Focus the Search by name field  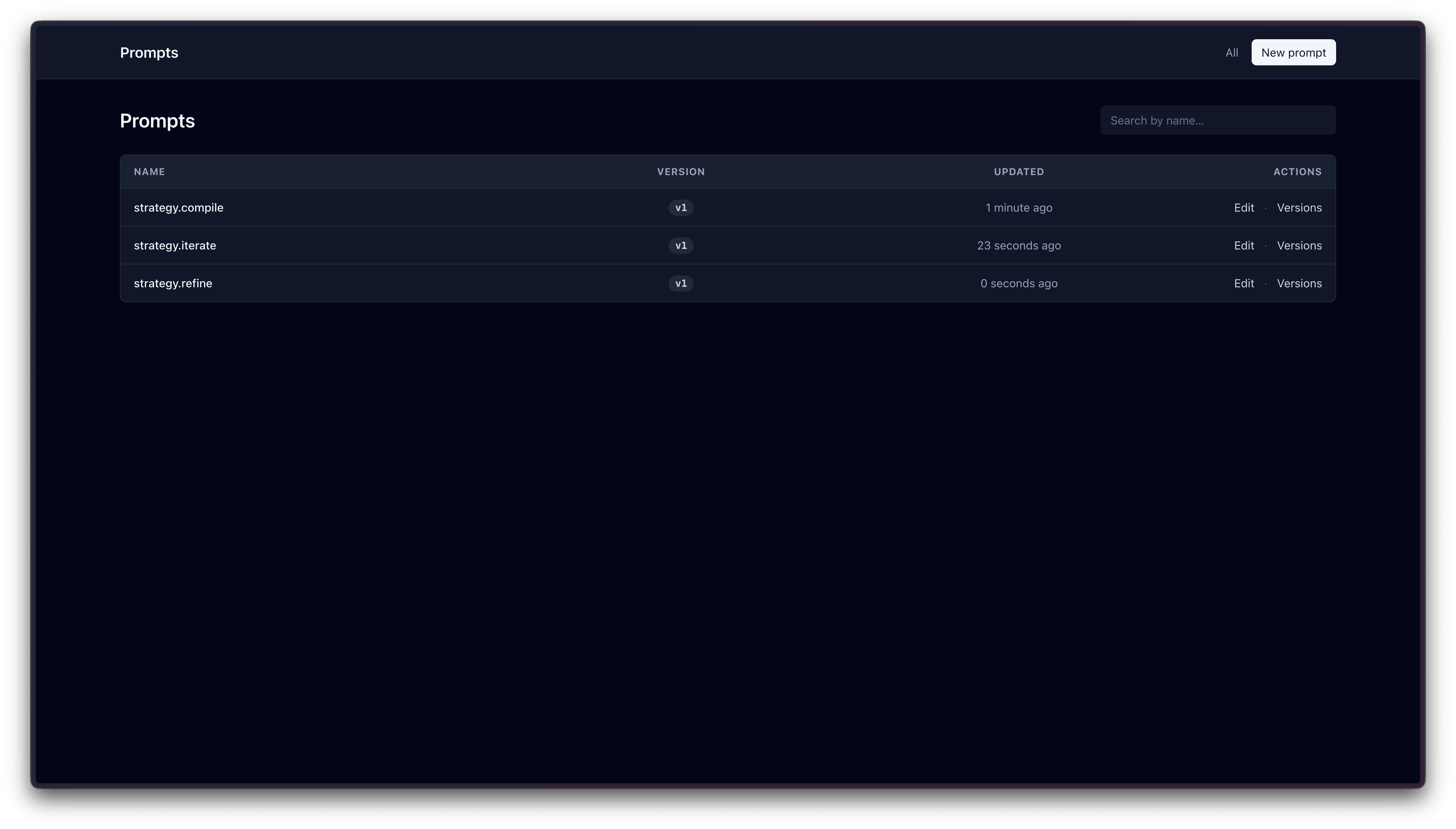click(1218, 120)
